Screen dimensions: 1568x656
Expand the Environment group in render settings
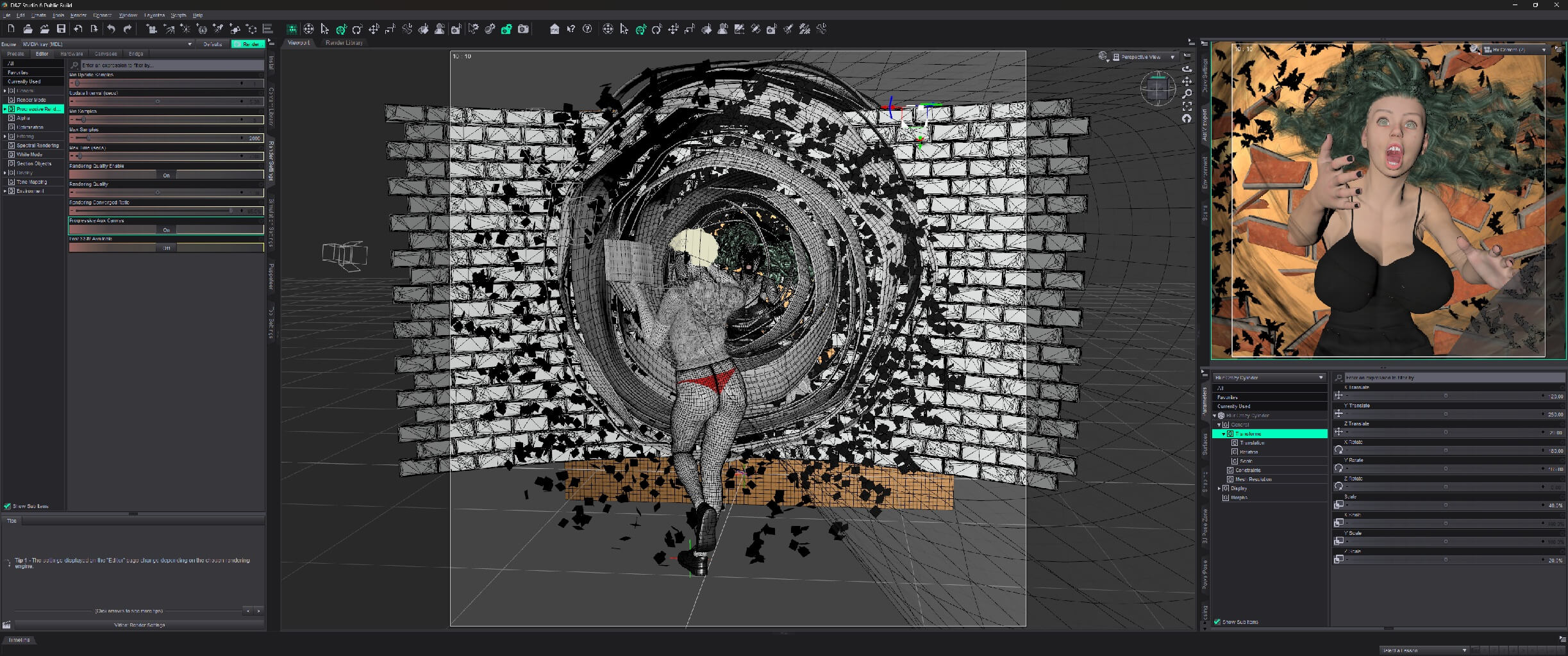tap(5, 191)
